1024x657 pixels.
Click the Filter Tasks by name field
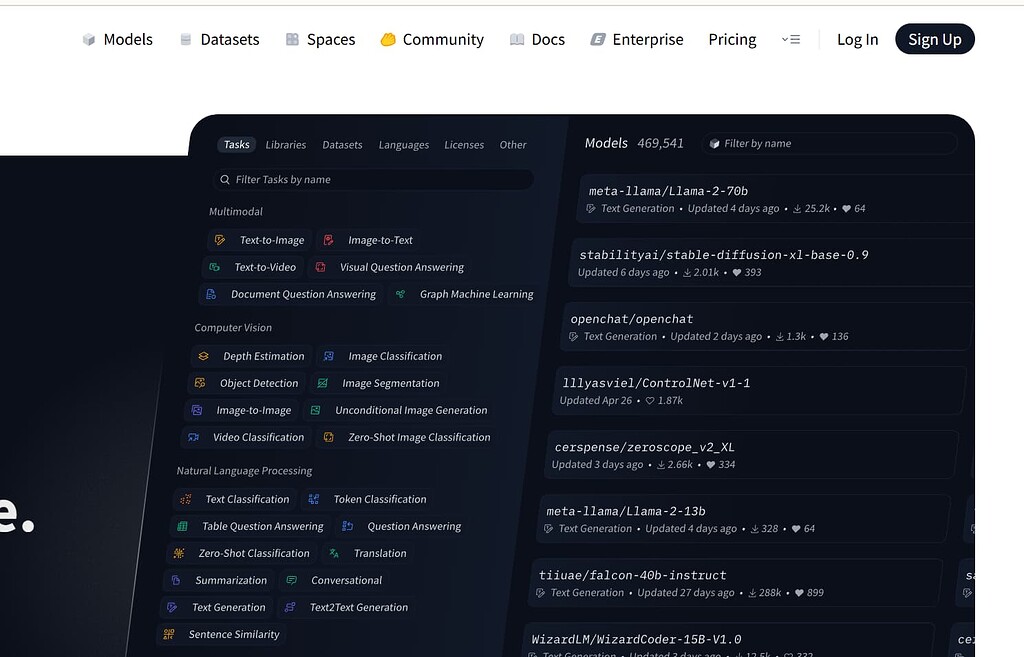click(373, 180)
